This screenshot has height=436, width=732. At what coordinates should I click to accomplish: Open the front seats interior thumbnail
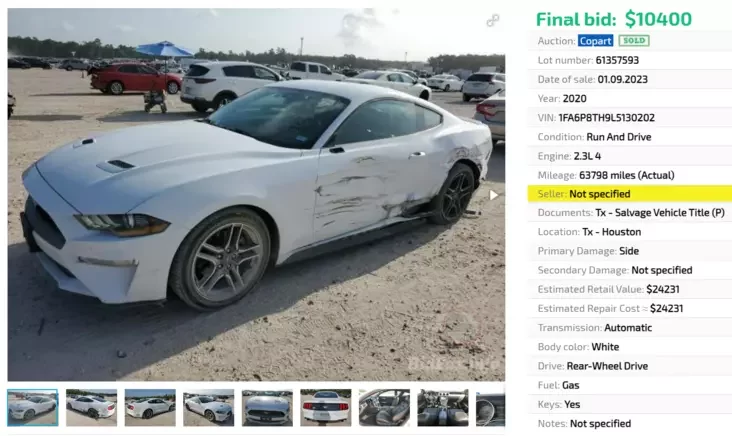click(384, 408)
